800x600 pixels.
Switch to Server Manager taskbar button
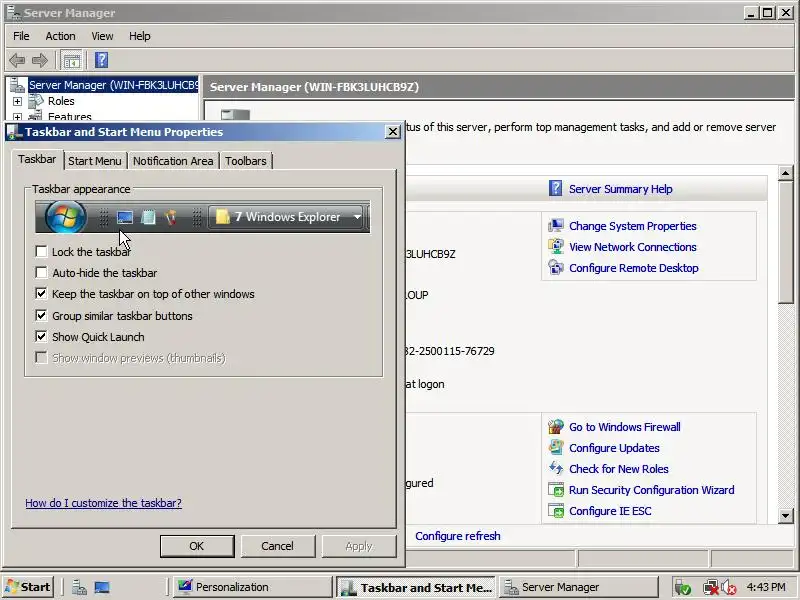tap(579, 587)
